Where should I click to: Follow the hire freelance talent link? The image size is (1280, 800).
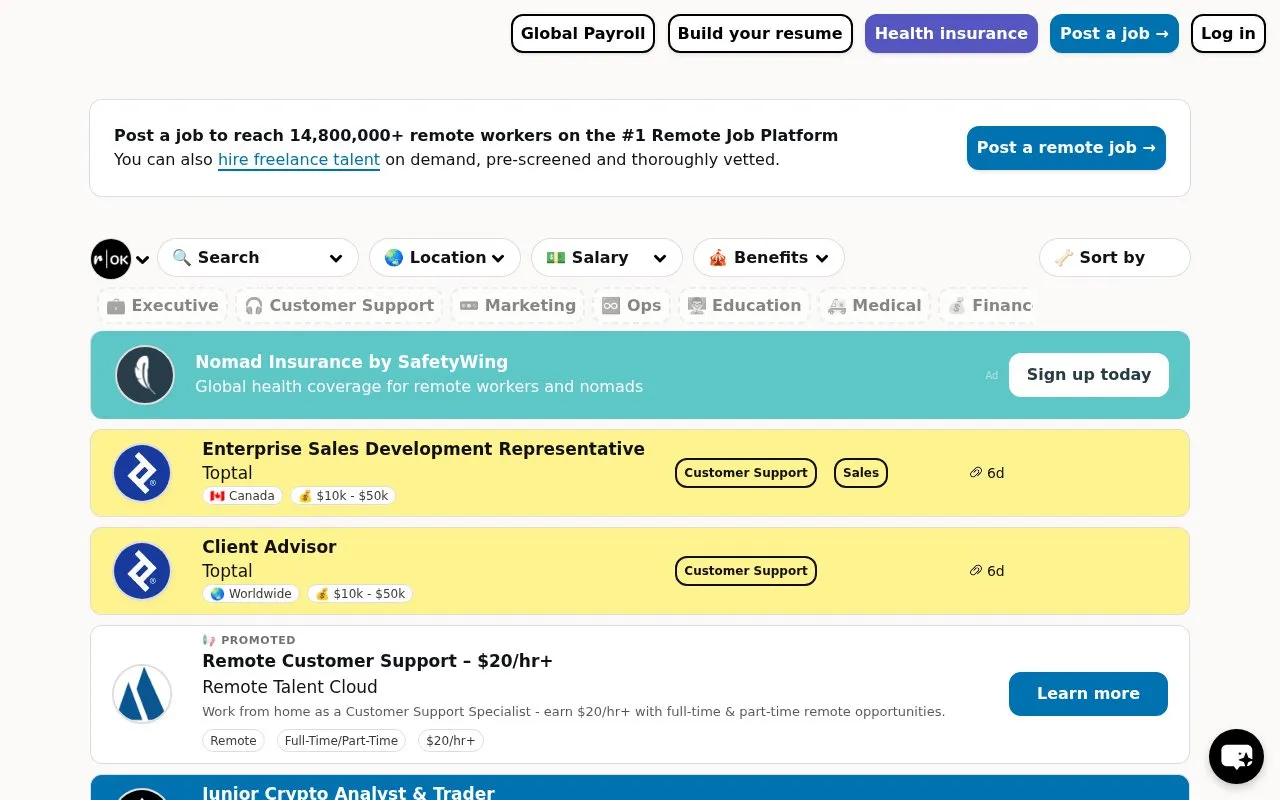tap(299, 160)
